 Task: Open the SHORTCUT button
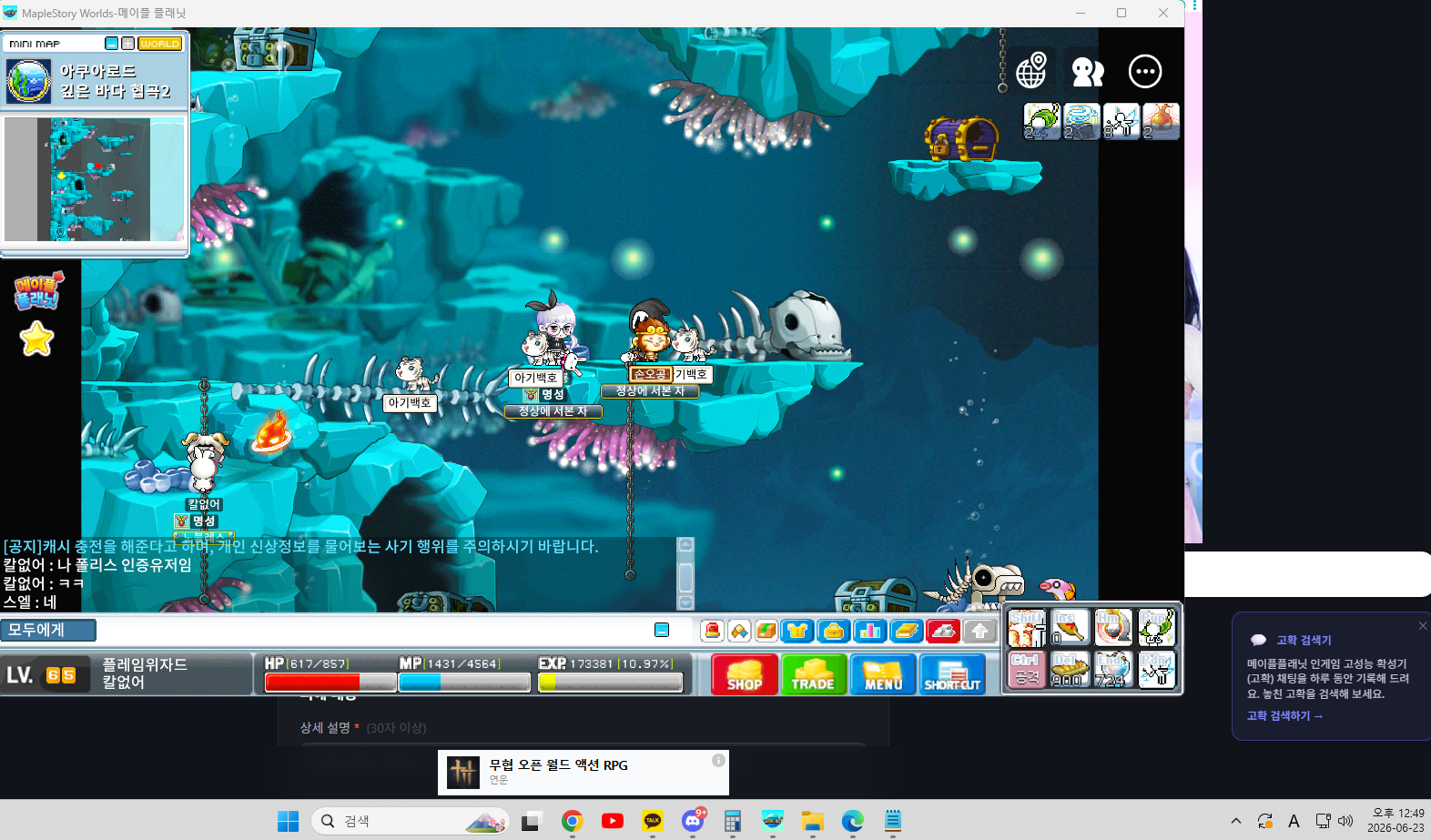[953, 674]
